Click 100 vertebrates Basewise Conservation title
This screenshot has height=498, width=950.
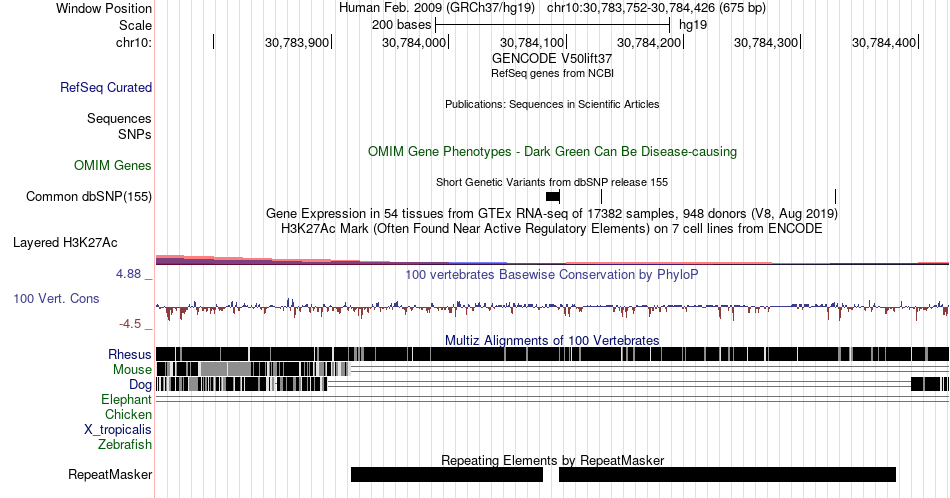click(552, 274)
